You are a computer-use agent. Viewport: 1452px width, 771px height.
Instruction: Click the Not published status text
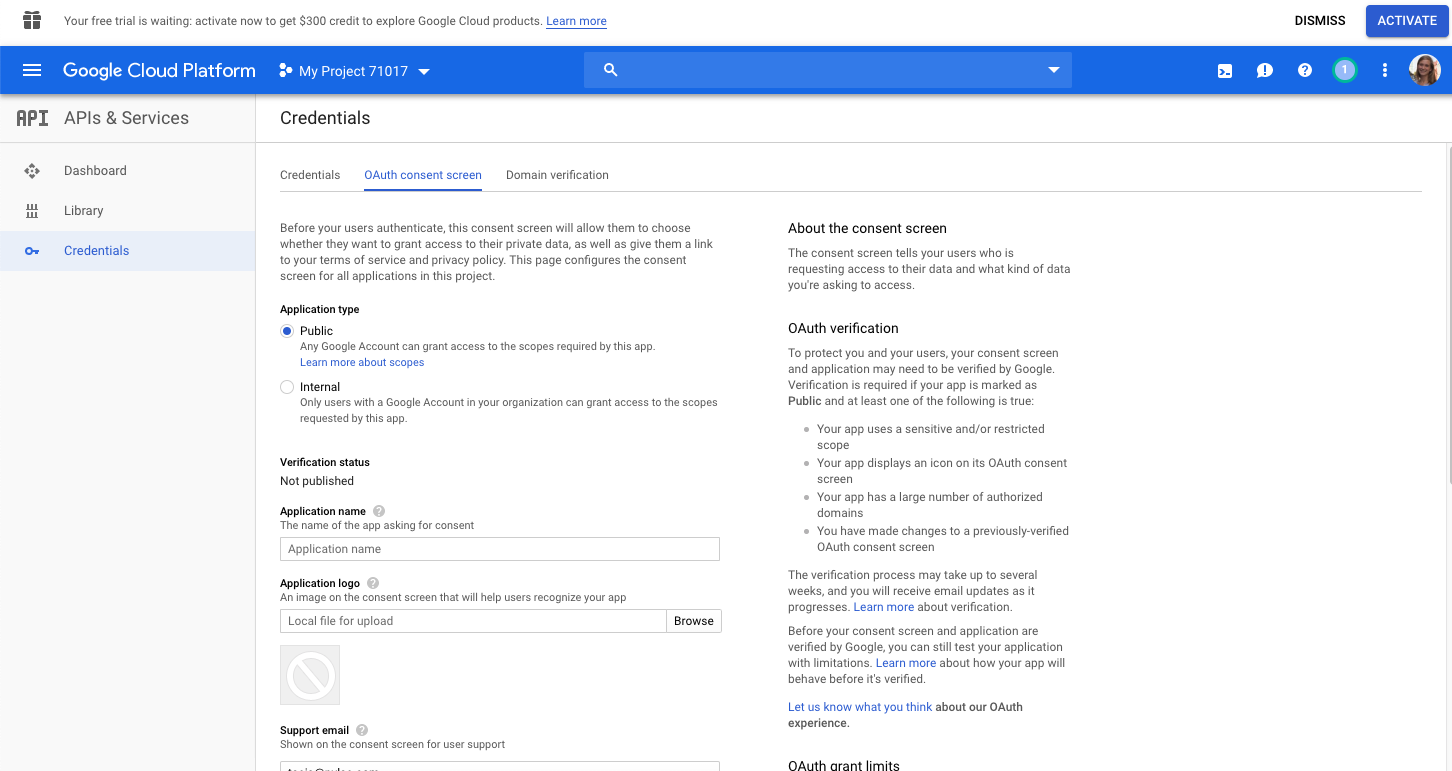click(x=317, y=481)
